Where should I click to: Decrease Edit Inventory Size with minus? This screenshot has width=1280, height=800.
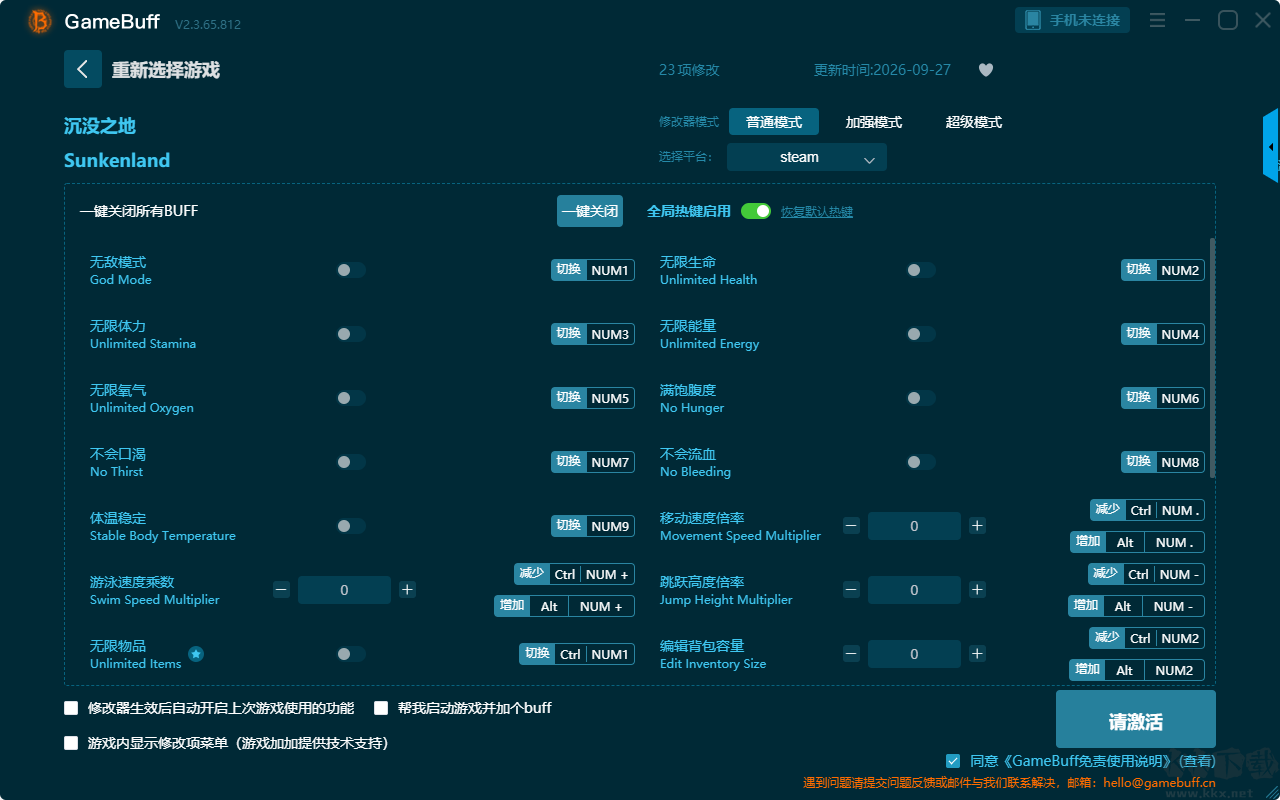coord(851,654)
